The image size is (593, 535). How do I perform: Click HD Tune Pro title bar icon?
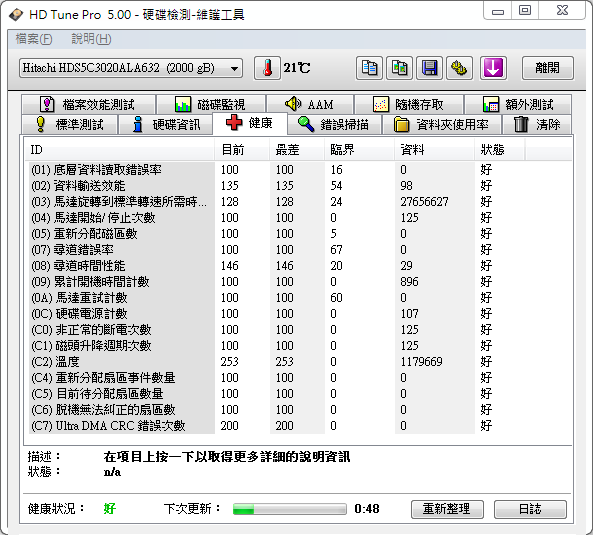coord(16,15)
